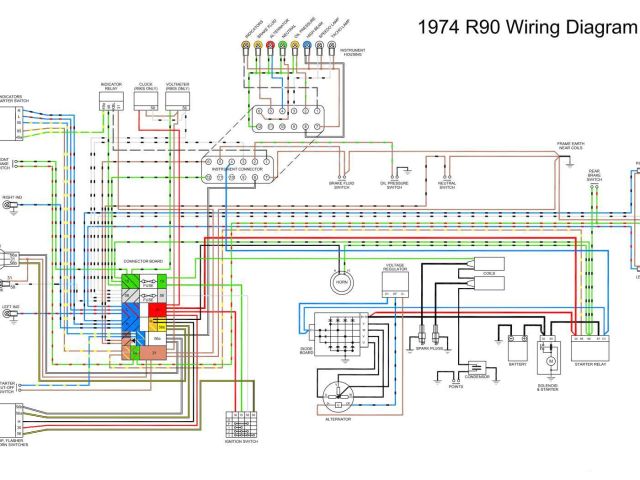The height and width of the screenshot is (480, 640).
Task: Select the Instrument Connector block
Action: pos(236,164)
